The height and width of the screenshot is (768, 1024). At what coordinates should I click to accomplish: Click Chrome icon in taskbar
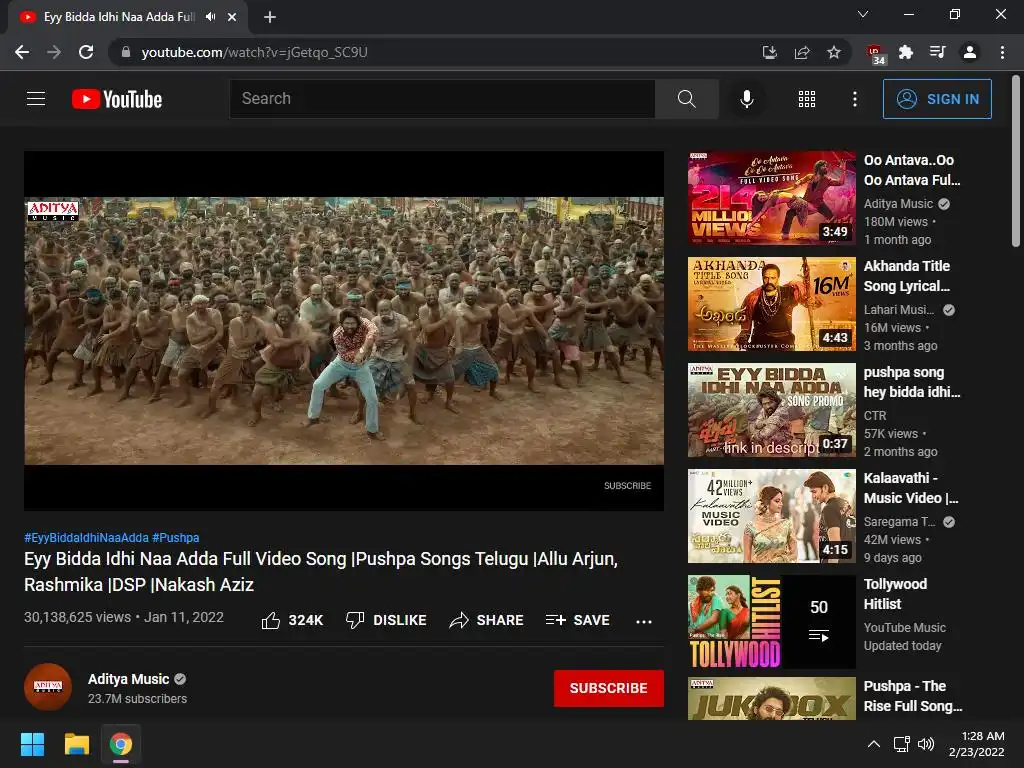pos(121,744)
